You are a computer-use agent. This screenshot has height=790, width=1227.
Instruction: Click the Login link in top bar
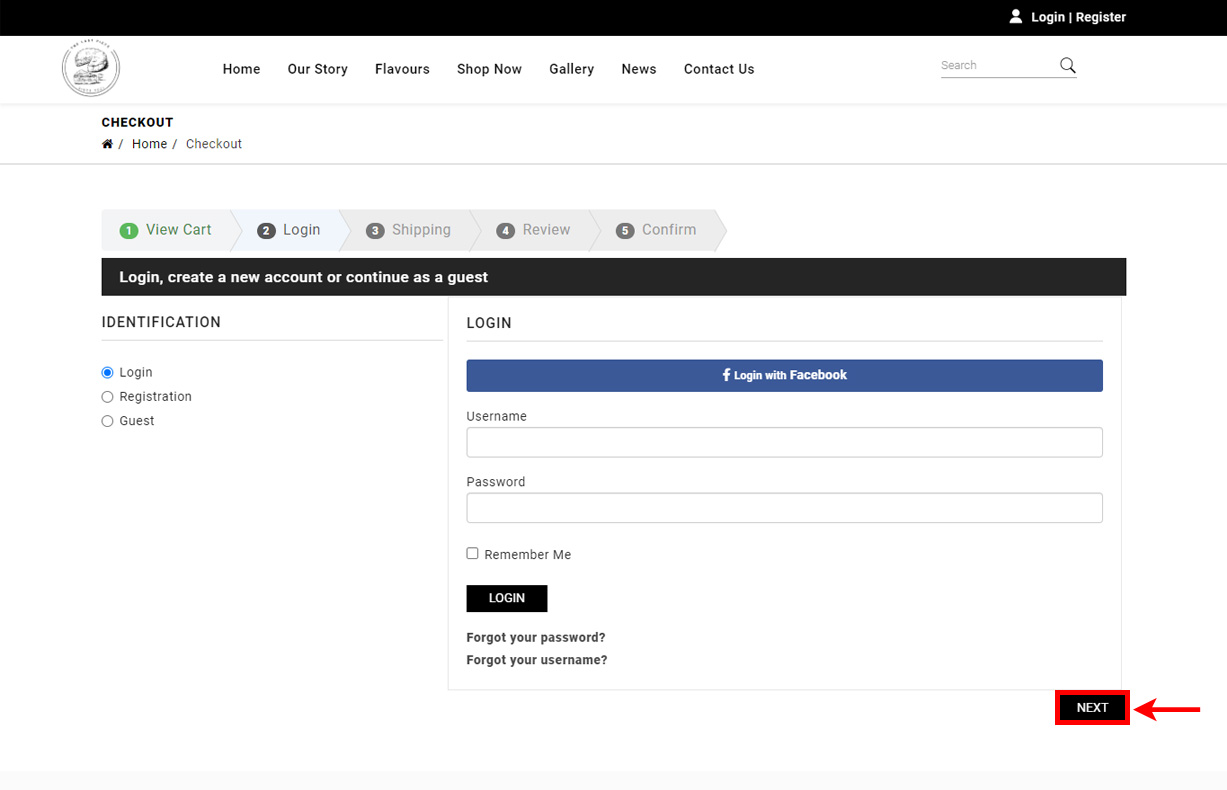[1048, 17]
